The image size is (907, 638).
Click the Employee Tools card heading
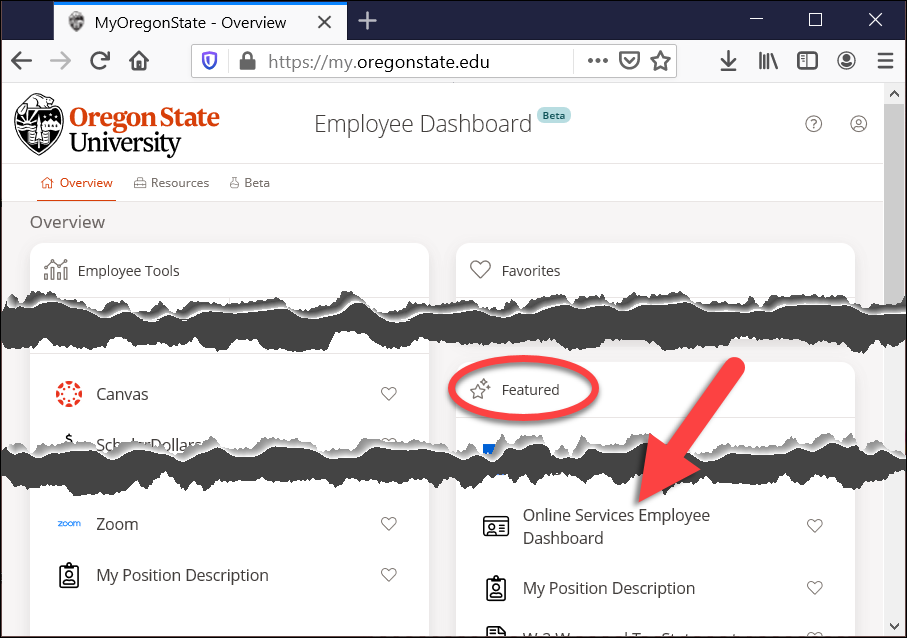coord(128,271)
